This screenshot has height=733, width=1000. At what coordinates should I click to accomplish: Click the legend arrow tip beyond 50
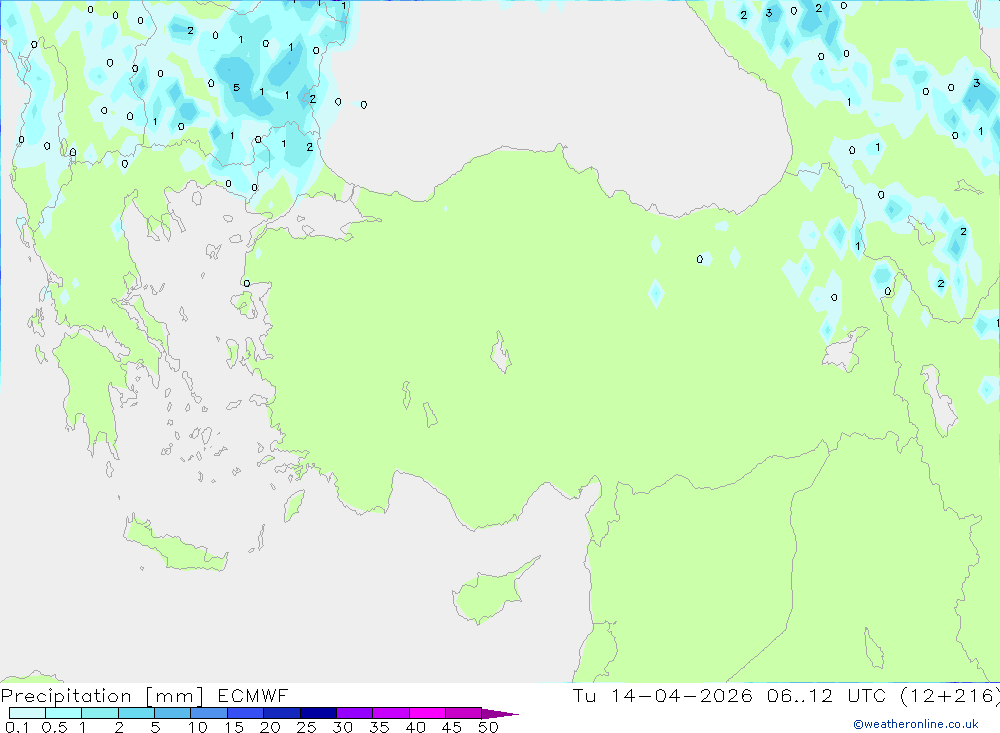pyautogui.click(x=500, y=713)
